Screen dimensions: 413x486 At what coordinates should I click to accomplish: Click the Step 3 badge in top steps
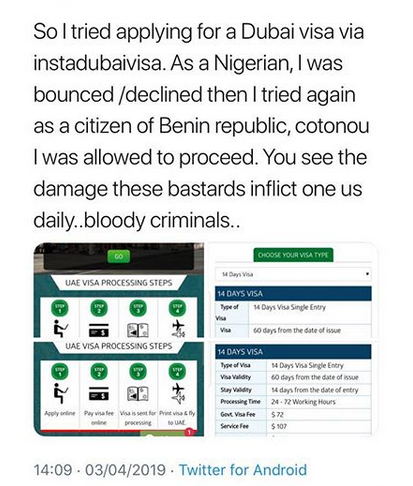click(138, 308)
